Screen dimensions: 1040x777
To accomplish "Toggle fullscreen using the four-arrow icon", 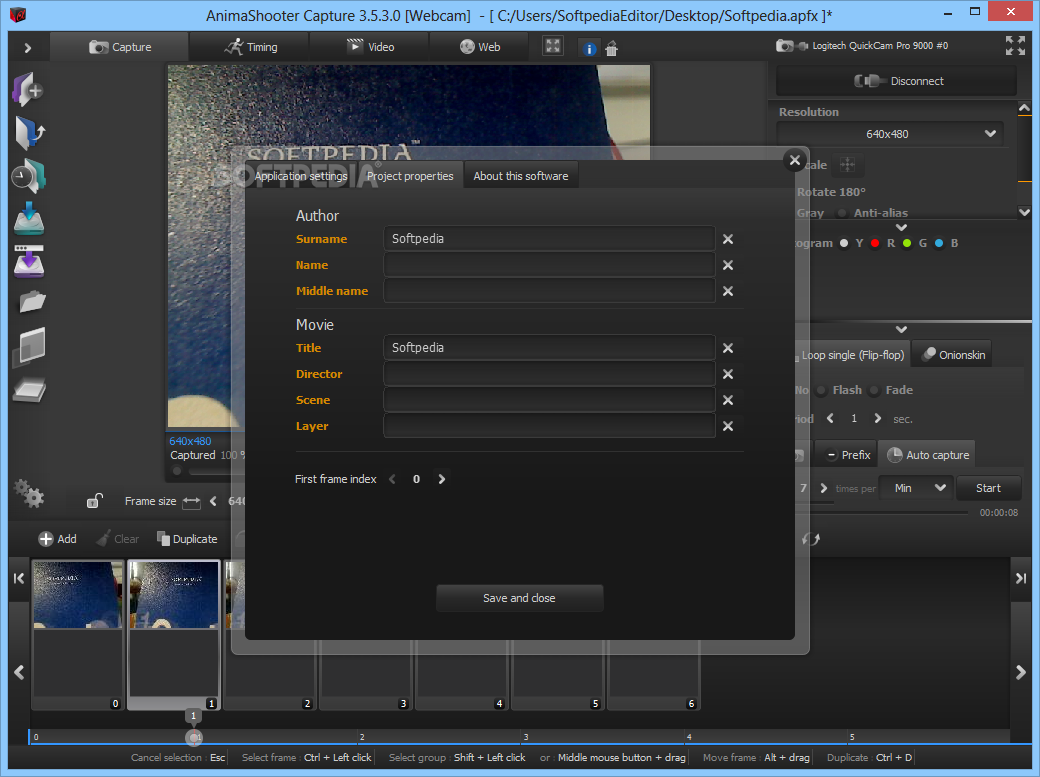I will tap(1015, 45).
